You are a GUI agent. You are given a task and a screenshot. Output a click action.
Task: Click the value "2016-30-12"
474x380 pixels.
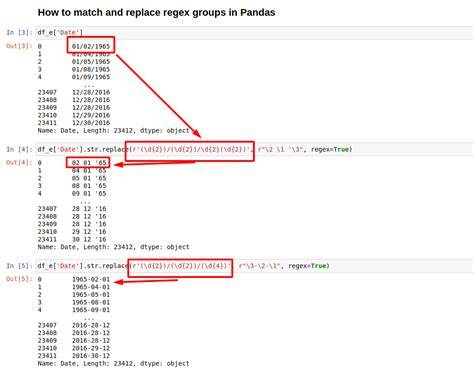(x=91, y=356)
